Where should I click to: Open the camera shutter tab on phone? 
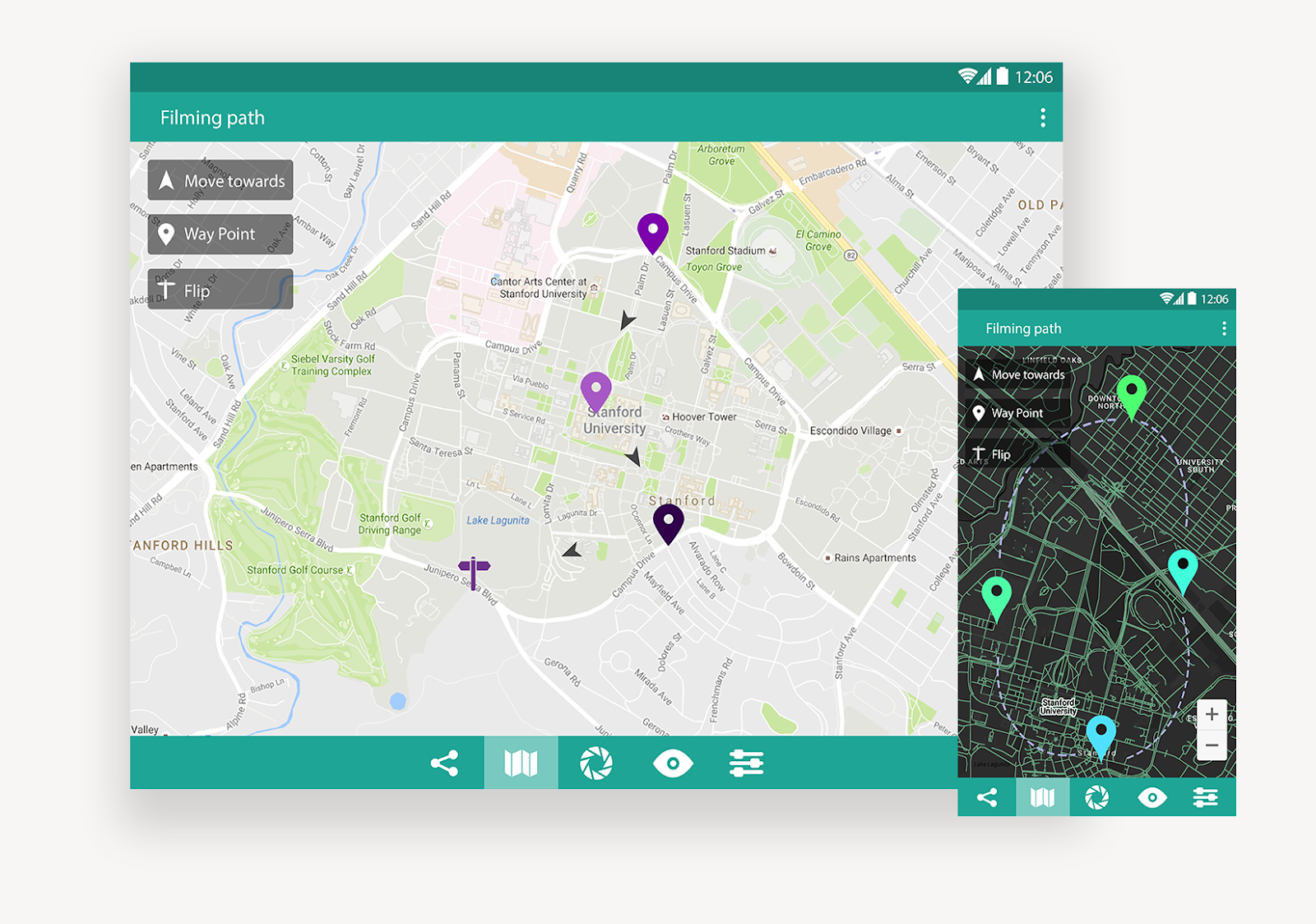(x=1096, y=797)
